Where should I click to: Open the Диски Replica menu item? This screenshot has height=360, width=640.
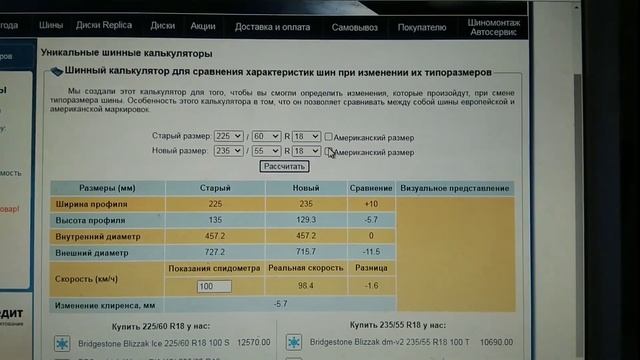104,25
